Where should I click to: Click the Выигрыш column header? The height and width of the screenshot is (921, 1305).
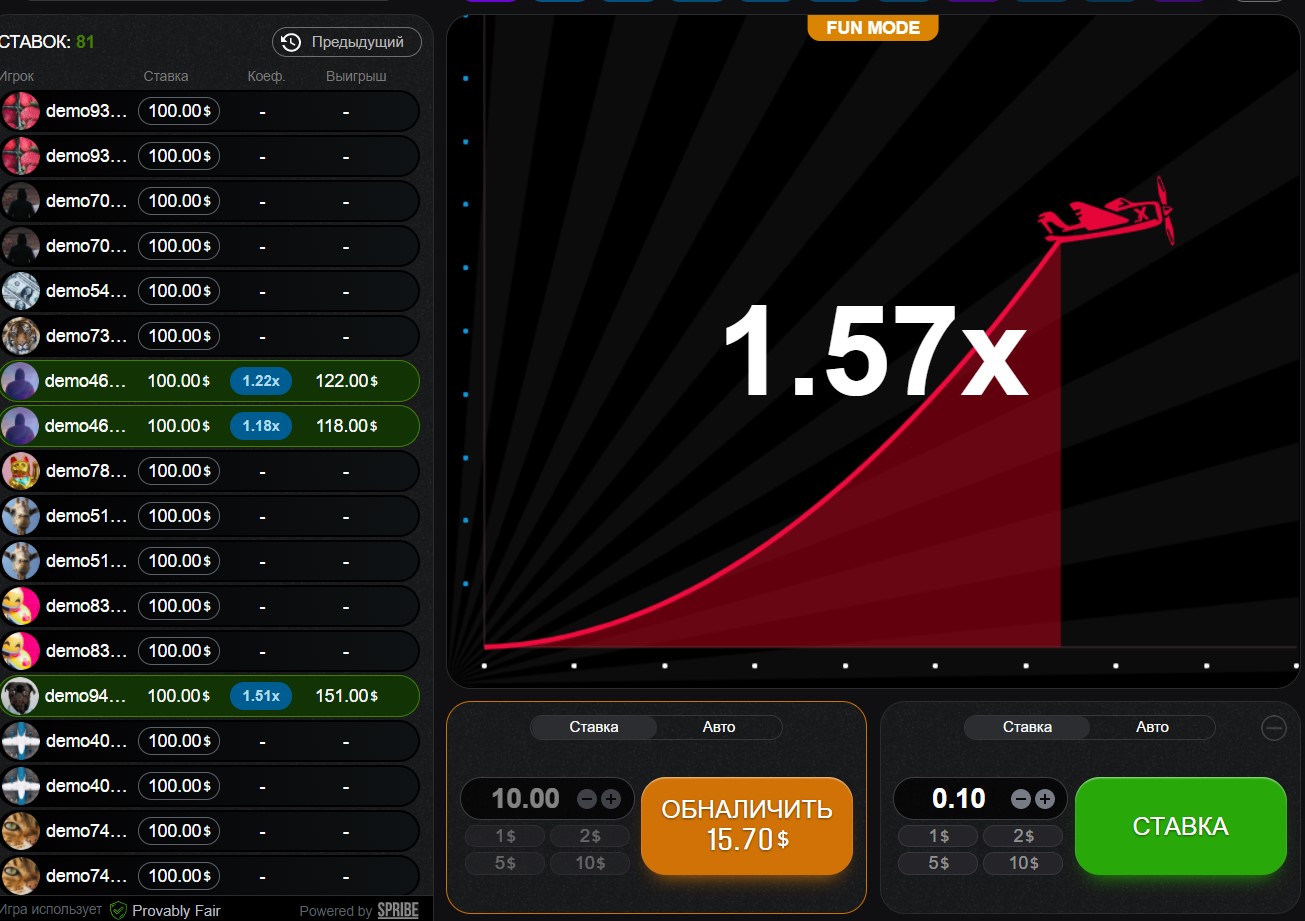(x=356, y=76)
